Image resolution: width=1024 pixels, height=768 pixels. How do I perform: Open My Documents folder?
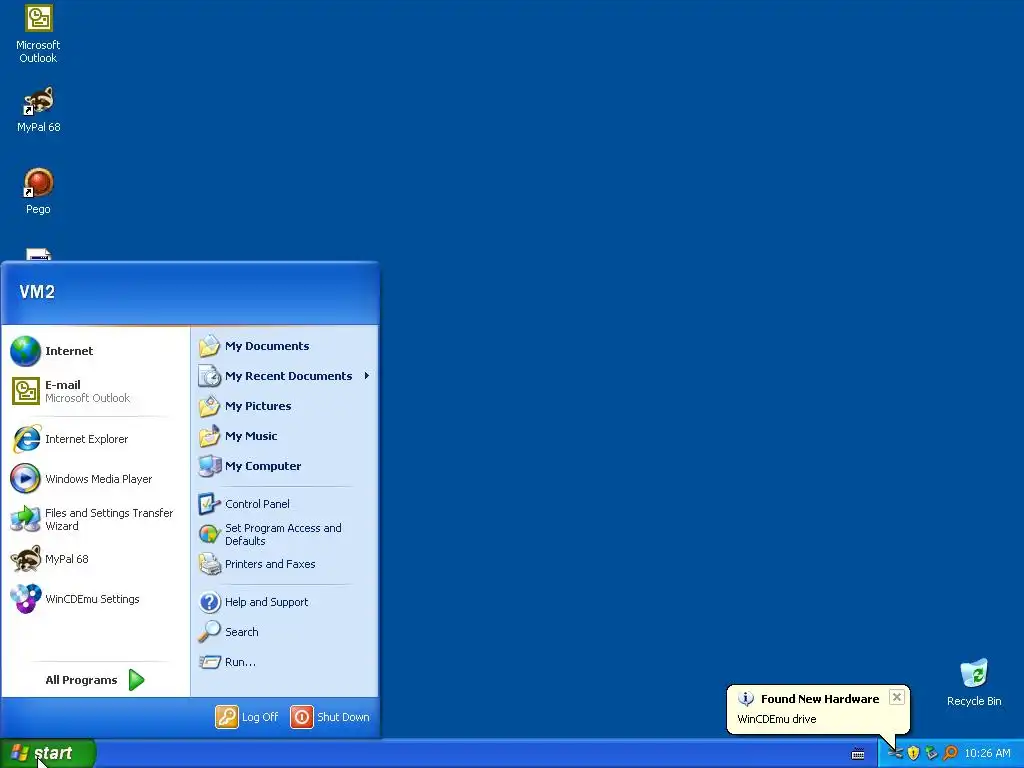click(285, 346)
